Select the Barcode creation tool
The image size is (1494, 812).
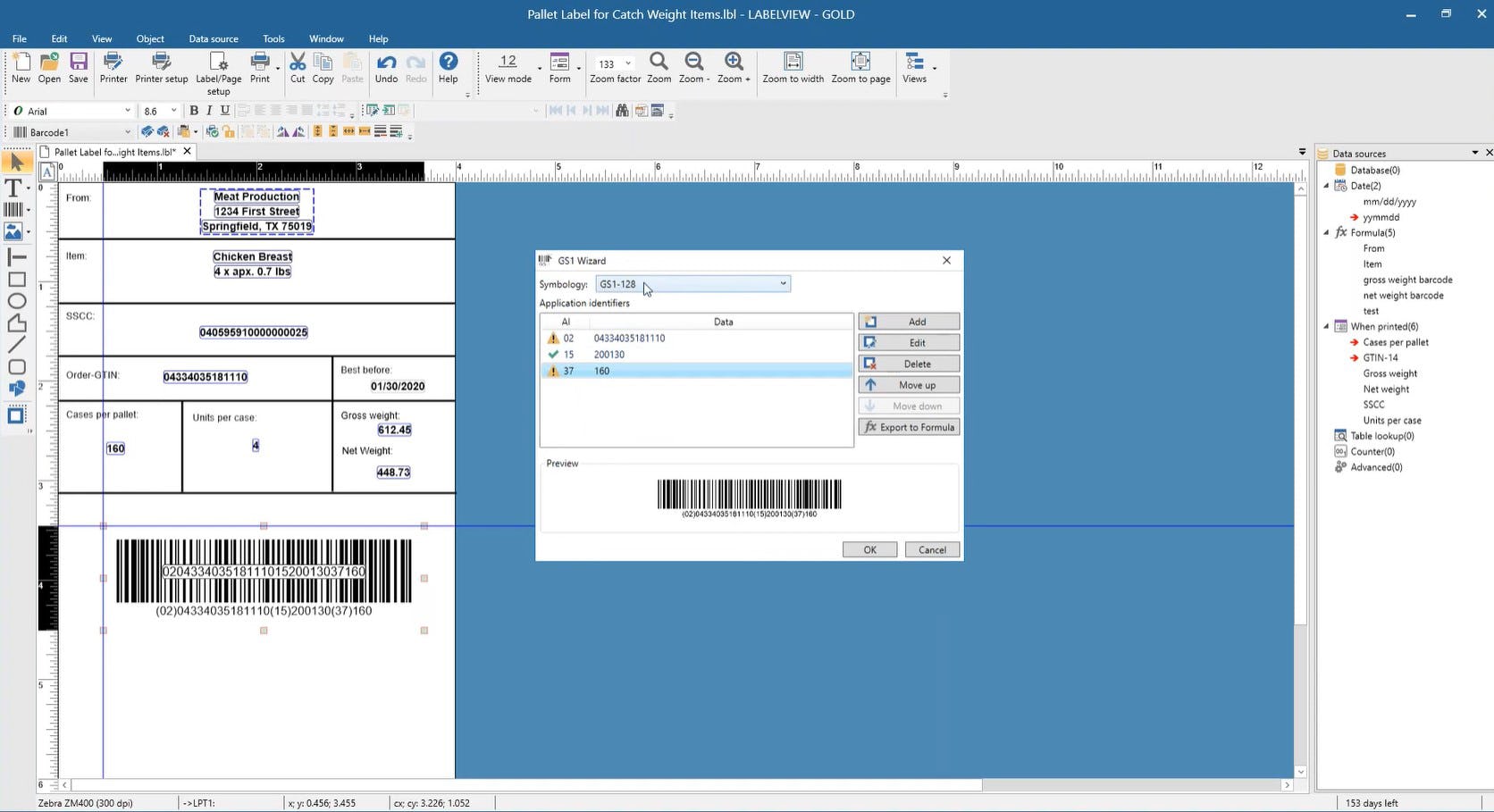tap(13, 209)
